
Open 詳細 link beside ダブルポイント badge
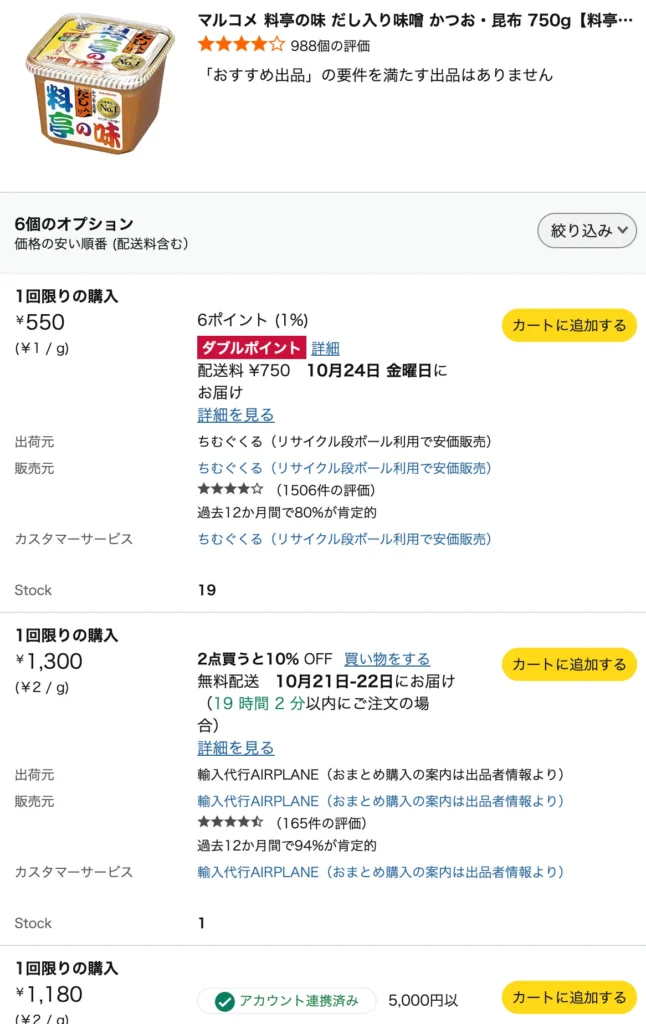click(x=325, y=348)
